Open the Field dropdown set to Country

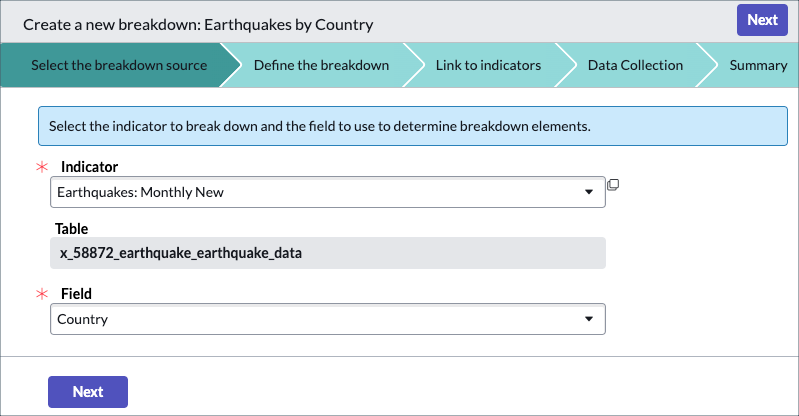pyautogui.click(x=328, y=319)
